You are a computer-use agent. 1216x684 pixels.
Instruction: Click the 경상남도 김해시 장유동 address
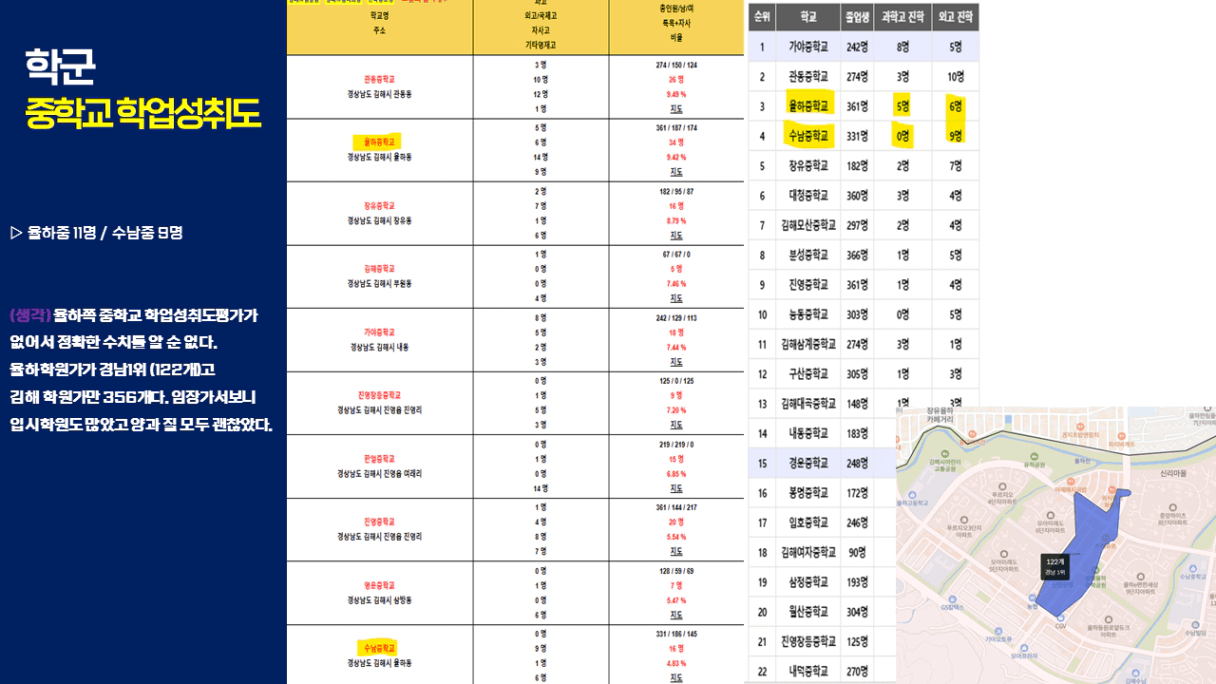pos(380,220)
